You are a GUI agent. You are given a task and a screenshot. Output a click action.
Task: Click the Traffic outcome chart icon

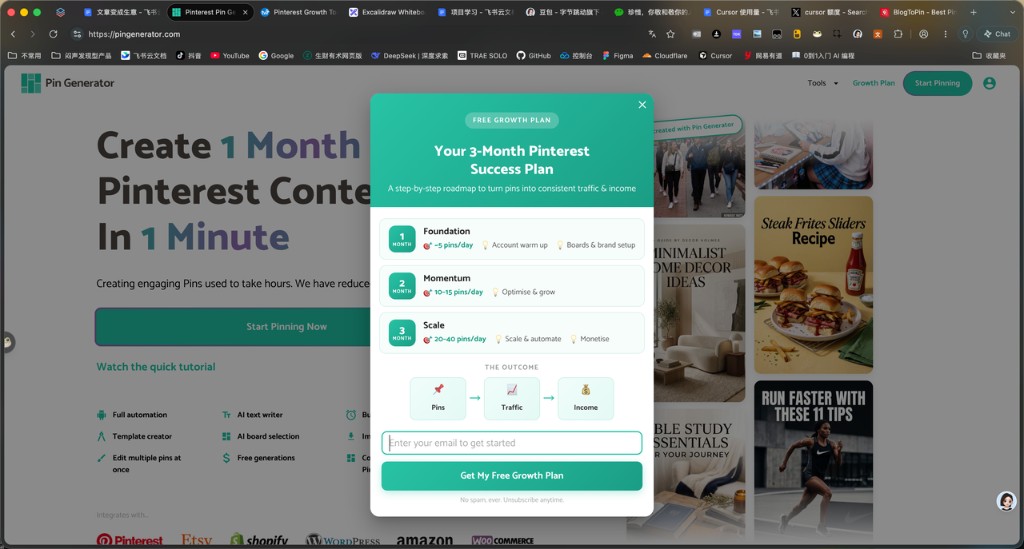(512, 390)
